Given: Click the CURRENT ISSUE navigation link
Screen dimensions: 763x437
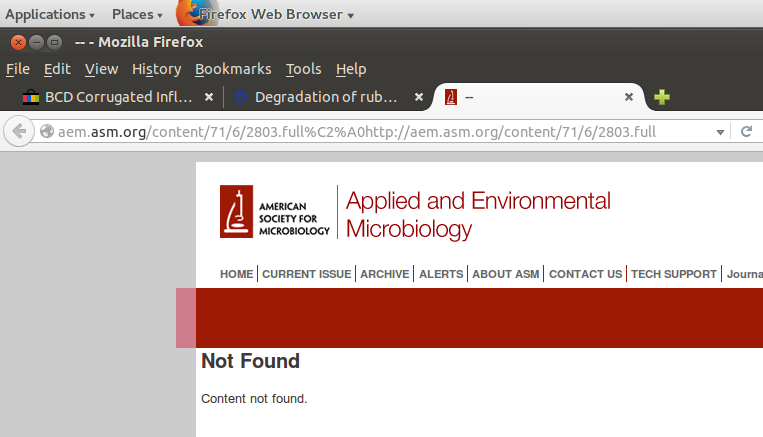Looking at the screenshot, I should point(306,274).
